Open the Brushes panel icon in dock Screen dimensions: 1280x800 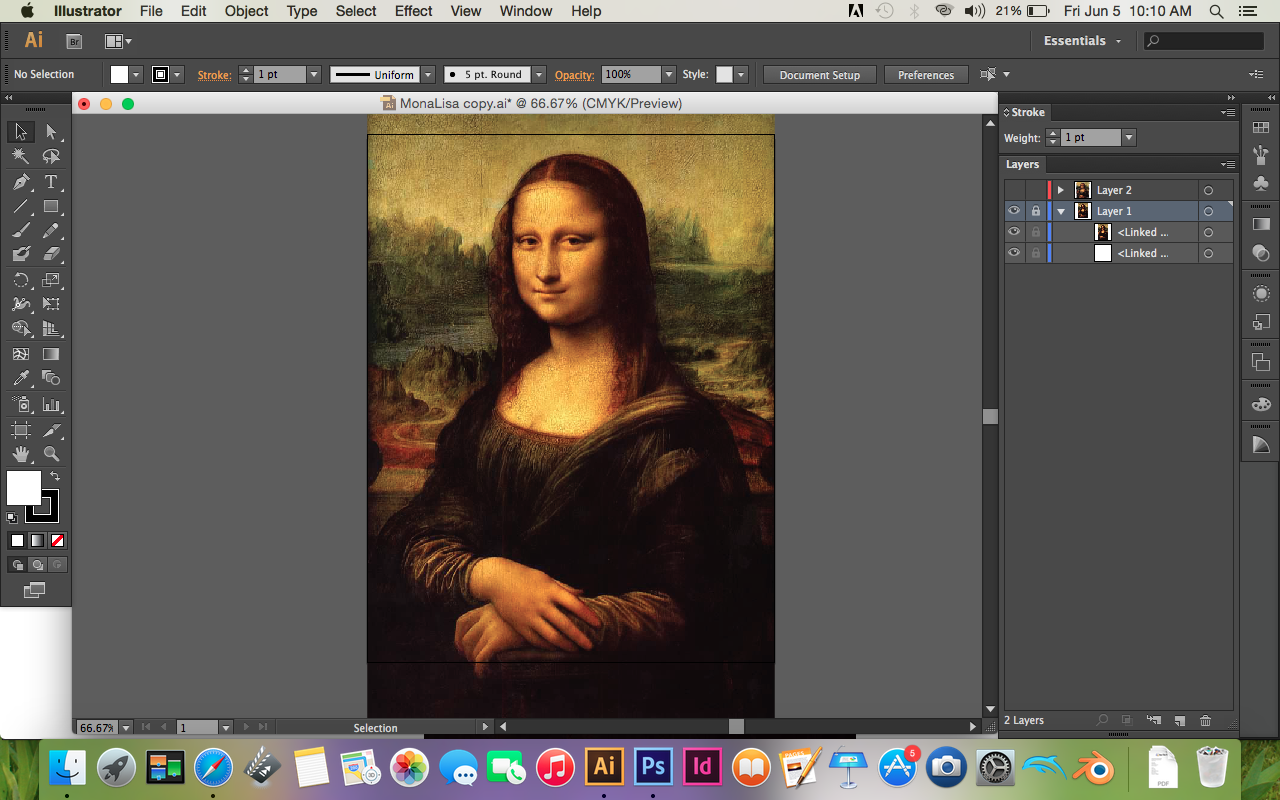click(x=1261, y=155)
